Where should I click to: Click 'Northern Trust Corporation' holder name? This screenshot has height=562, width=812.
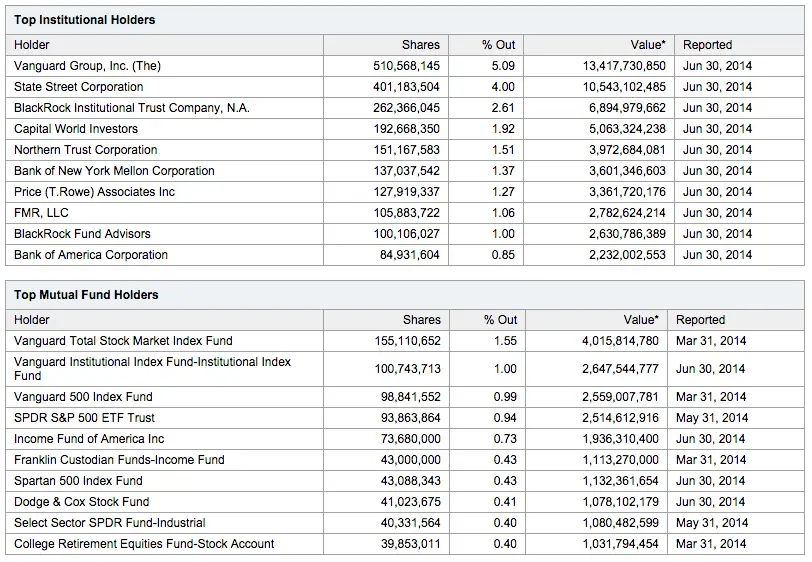pyautogui.click(x=85, y=150)
